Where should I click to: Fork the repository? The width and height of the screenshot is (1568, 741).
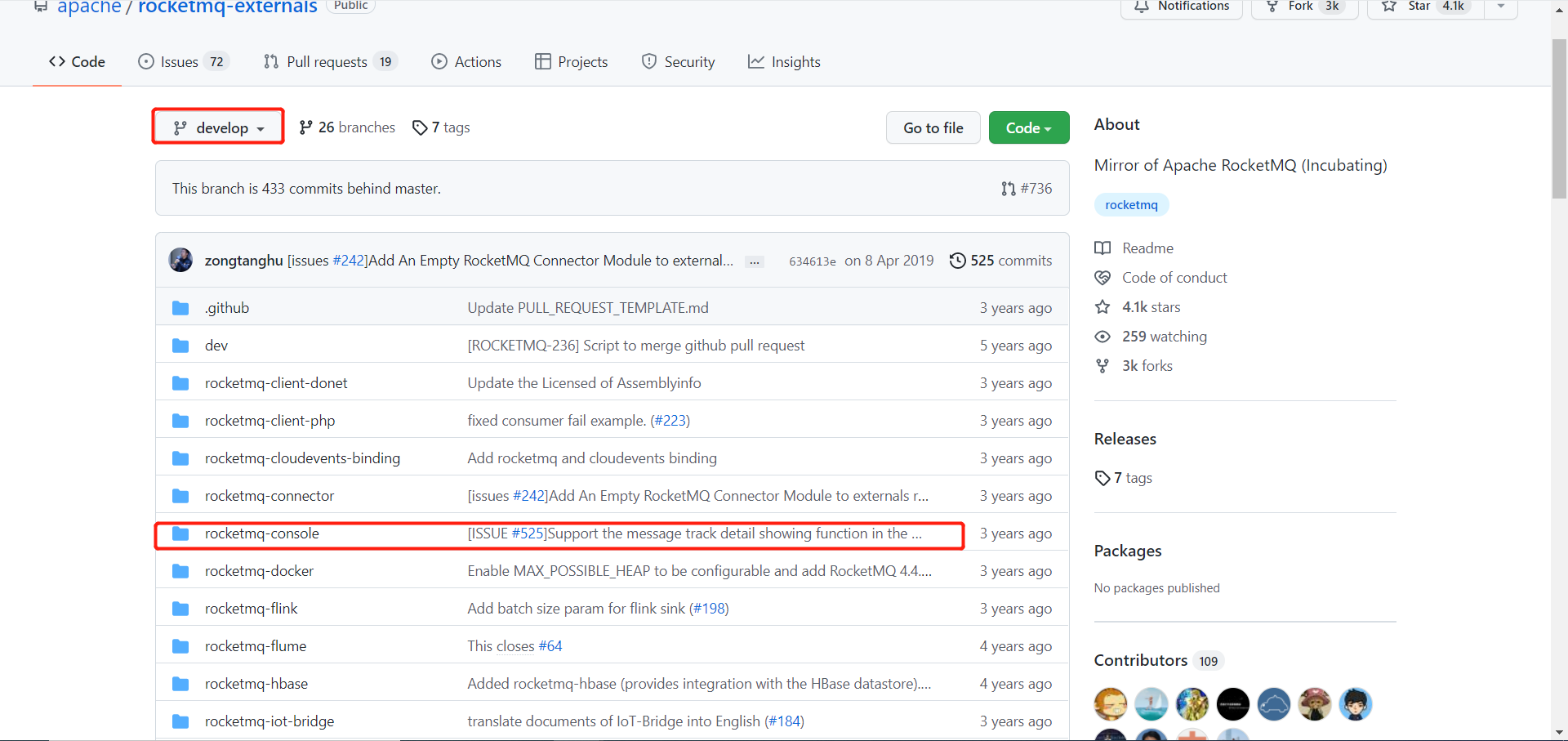[x=1304, y=7]
